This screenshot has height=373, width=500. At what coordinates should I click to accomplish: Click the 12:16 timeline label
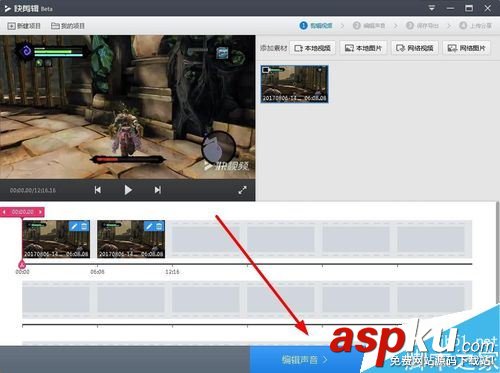pyautogui.click(x=172, y=272)
